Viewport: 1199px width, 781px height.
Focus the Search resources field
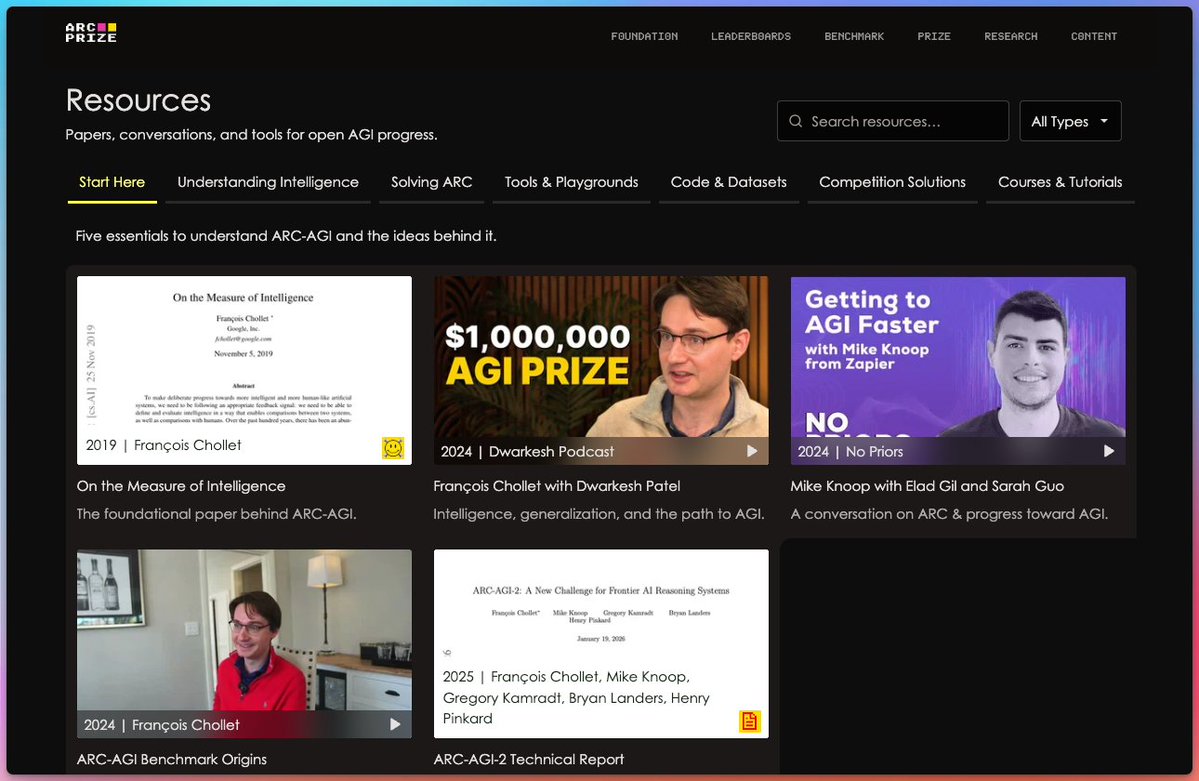(892, 121)
